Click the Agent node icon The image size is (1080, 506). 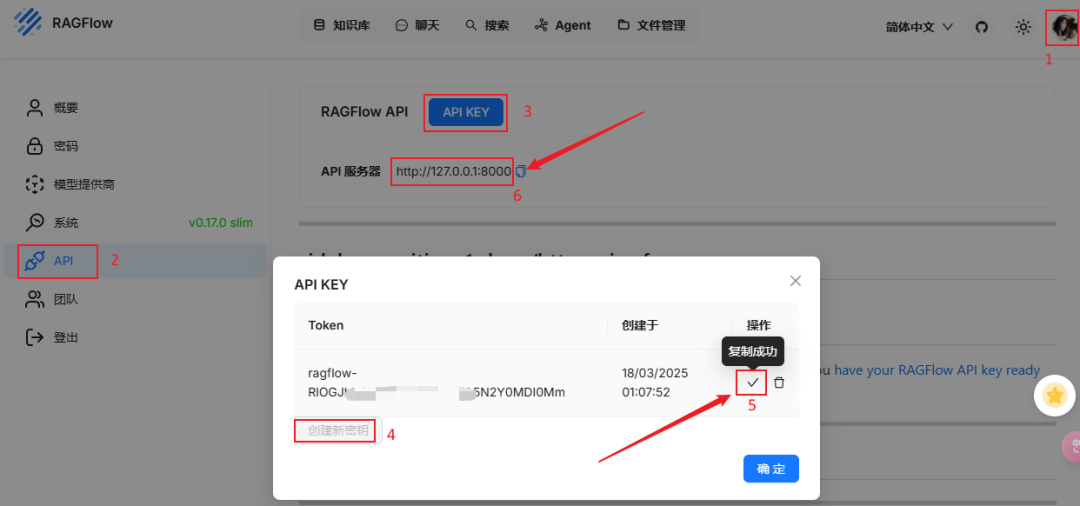click(541, 25)
